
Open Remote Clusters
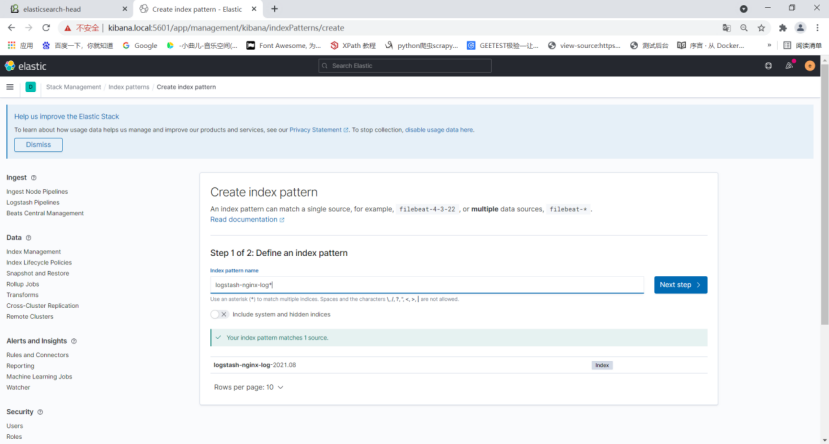[30, 317]
